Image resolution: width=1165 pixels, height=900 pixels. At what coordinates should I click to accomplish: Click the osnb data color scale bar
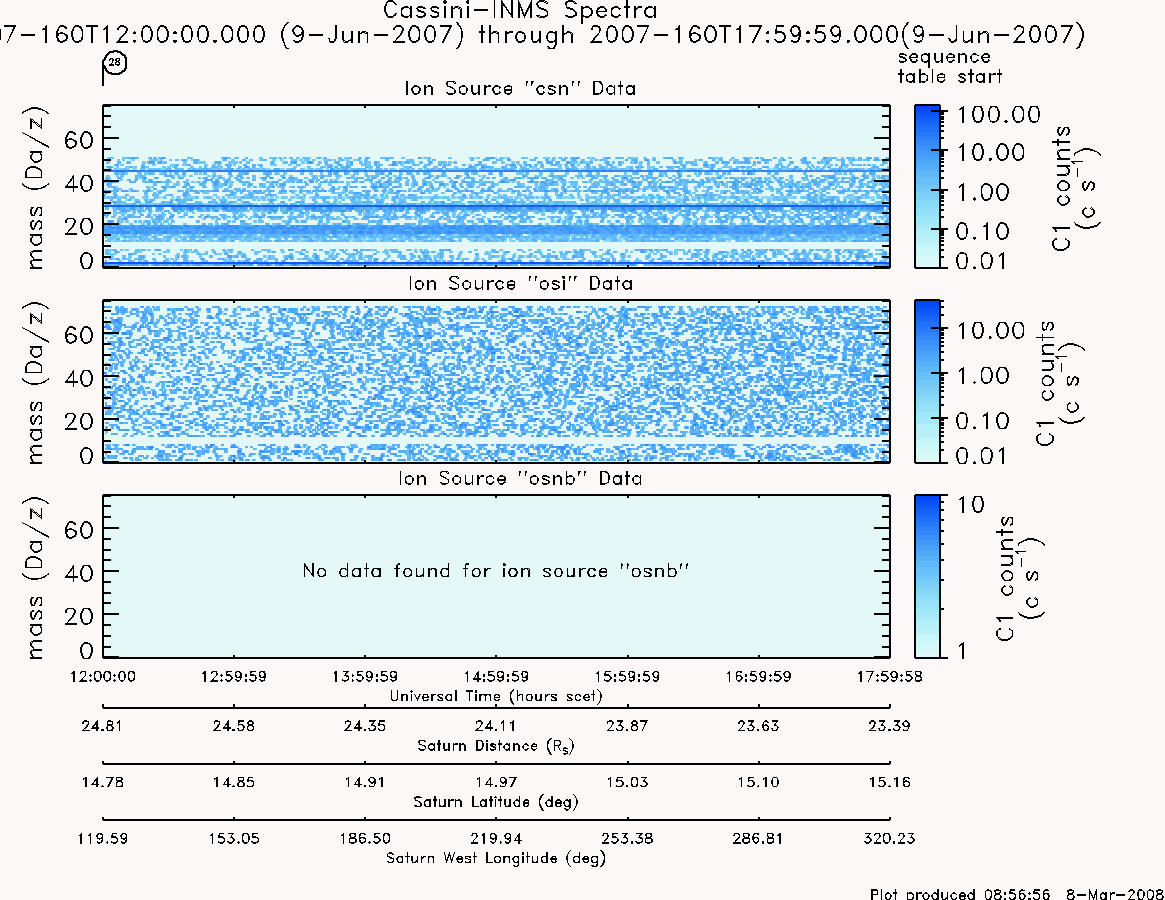[927, 576]
